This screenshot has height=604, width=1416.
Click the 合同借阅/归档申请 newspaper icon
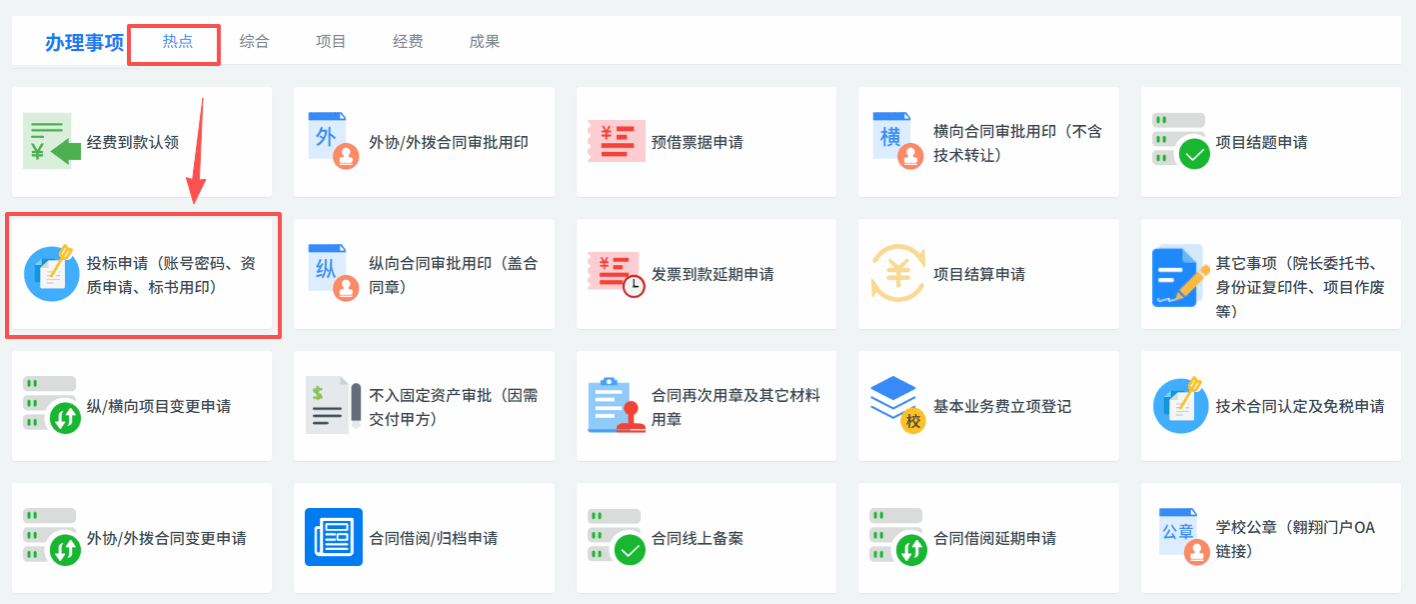click(333, 537)
